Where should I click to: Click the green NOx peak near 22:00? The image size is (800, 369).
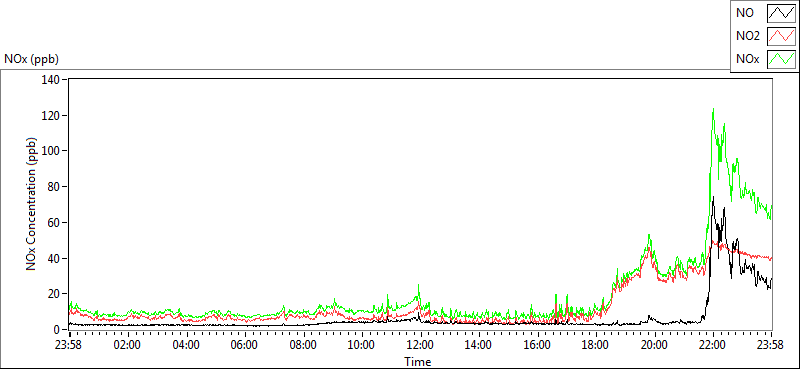(713, 109)
